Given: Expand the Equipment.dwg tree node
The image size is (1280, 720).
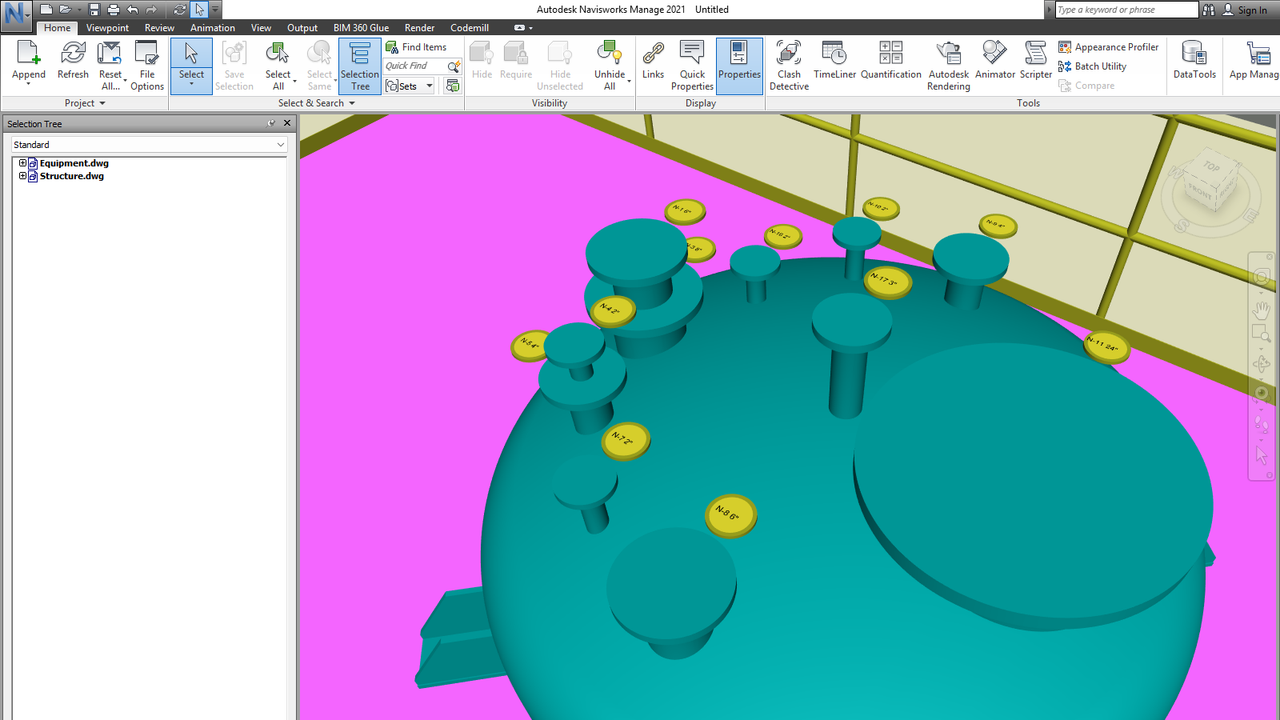Looking at the screenshot, I should coord(22,163).
